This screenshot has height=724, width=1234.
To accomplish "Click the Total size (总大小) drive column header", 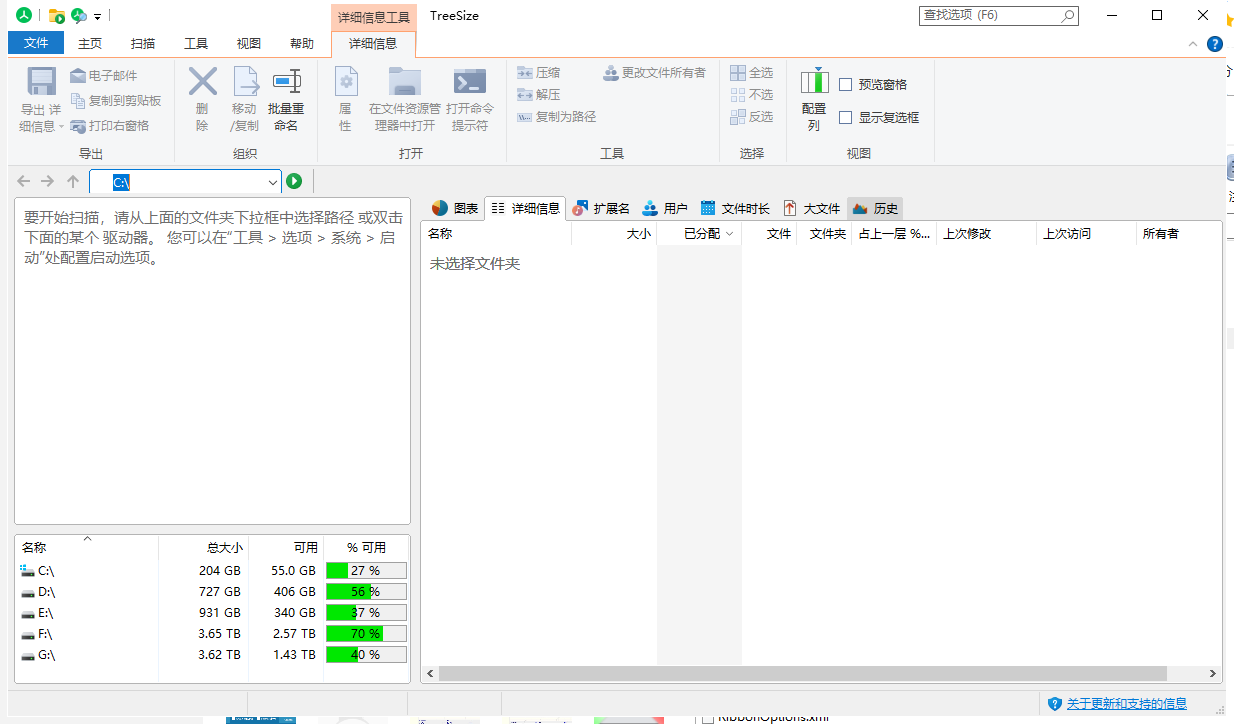I will tap(203, 548).
